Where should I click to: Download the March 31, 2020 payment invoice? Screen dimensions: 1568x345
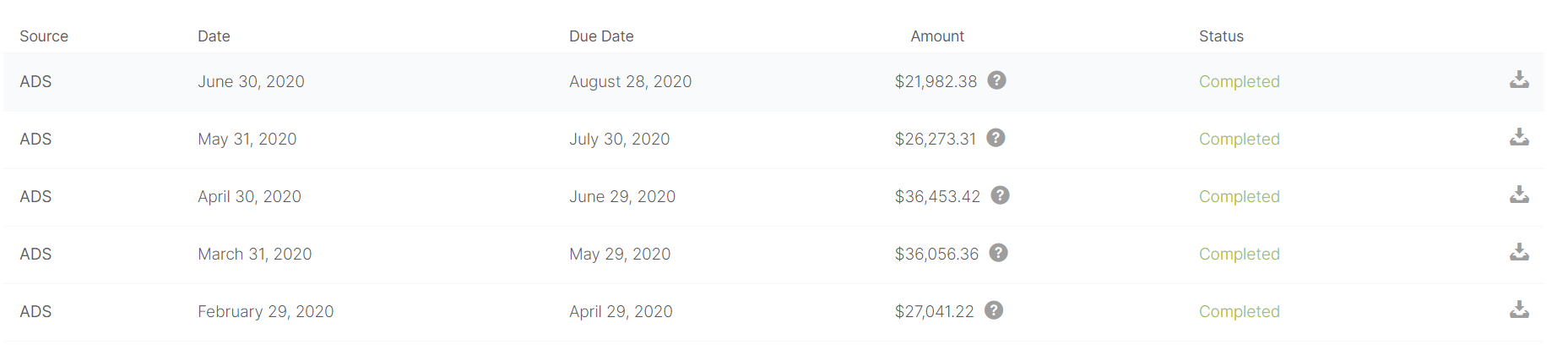tap(1519, 253)
